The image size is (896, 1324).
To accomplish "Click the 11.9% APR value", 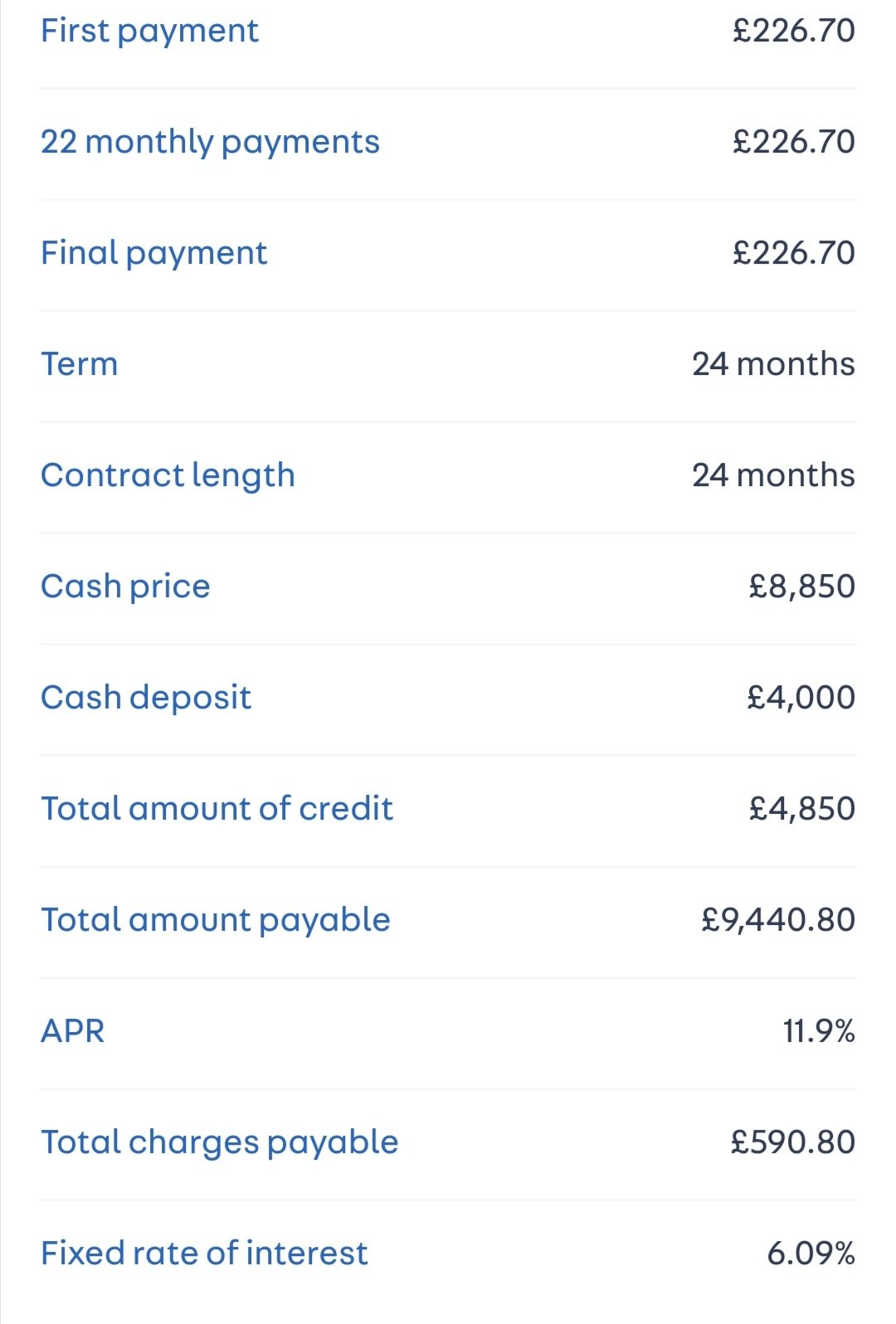I will coord(819,1031).
